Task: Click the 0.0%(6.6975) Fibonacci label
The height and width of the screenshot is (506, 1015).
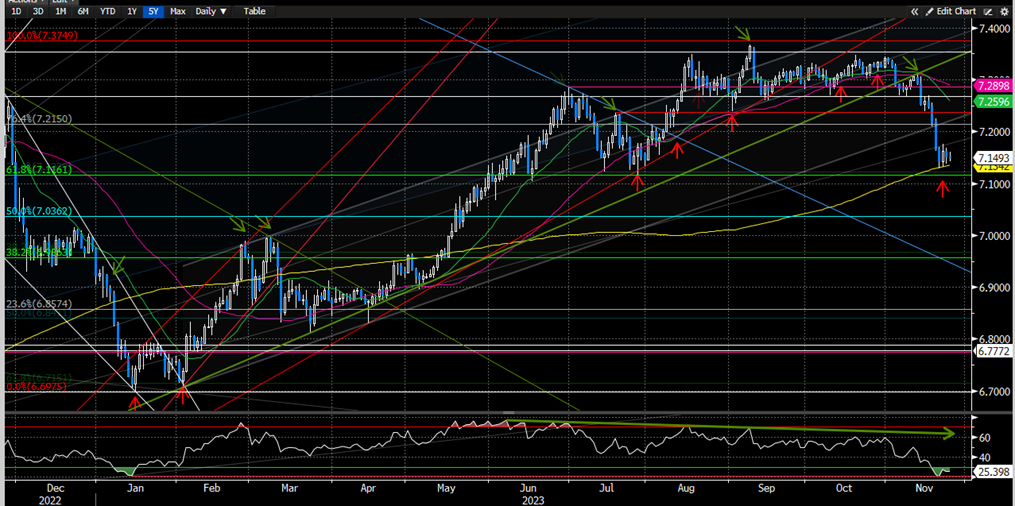Action: coord(36,386)
